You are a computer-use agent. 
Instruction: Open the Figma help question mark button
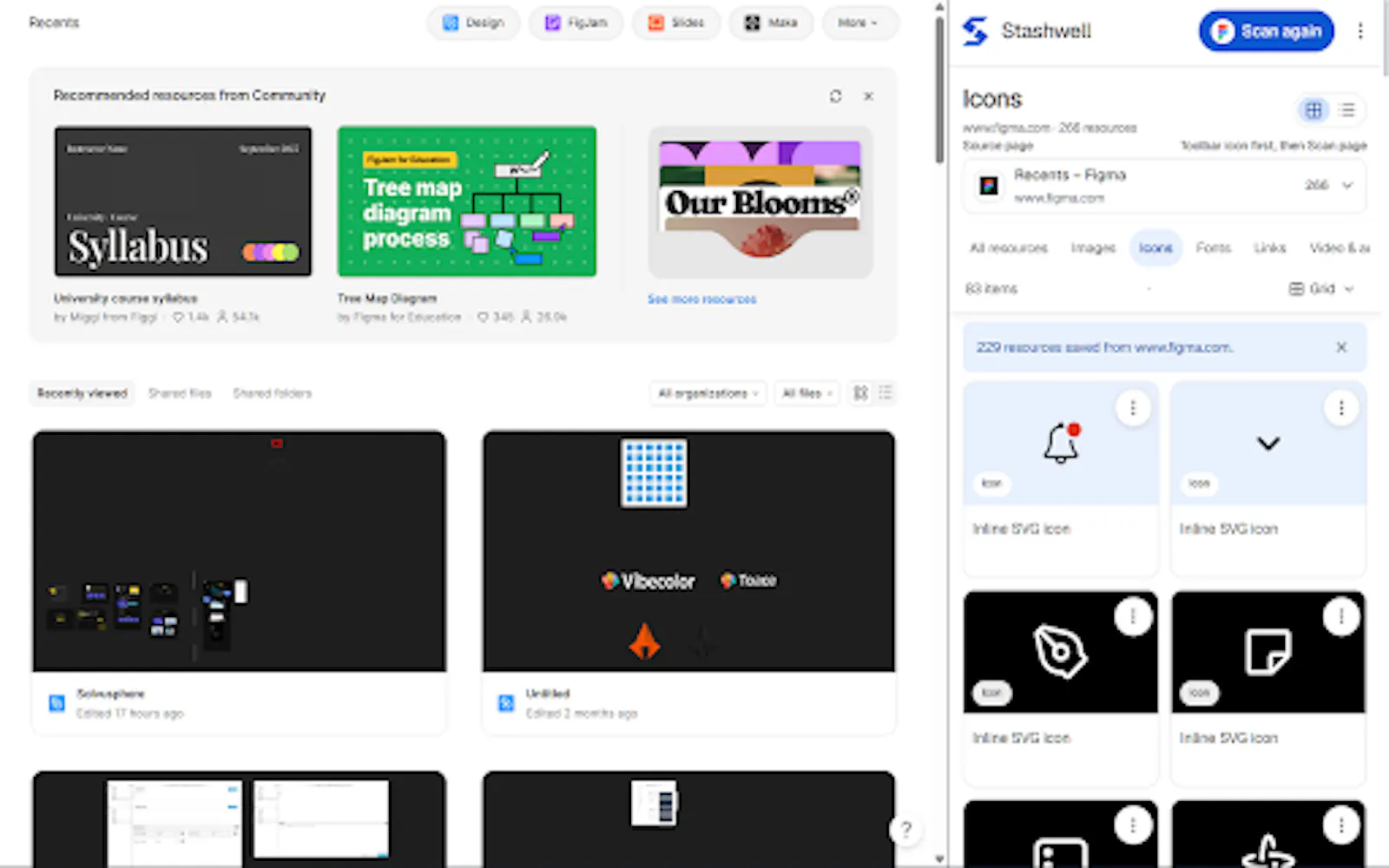[905, 830]
